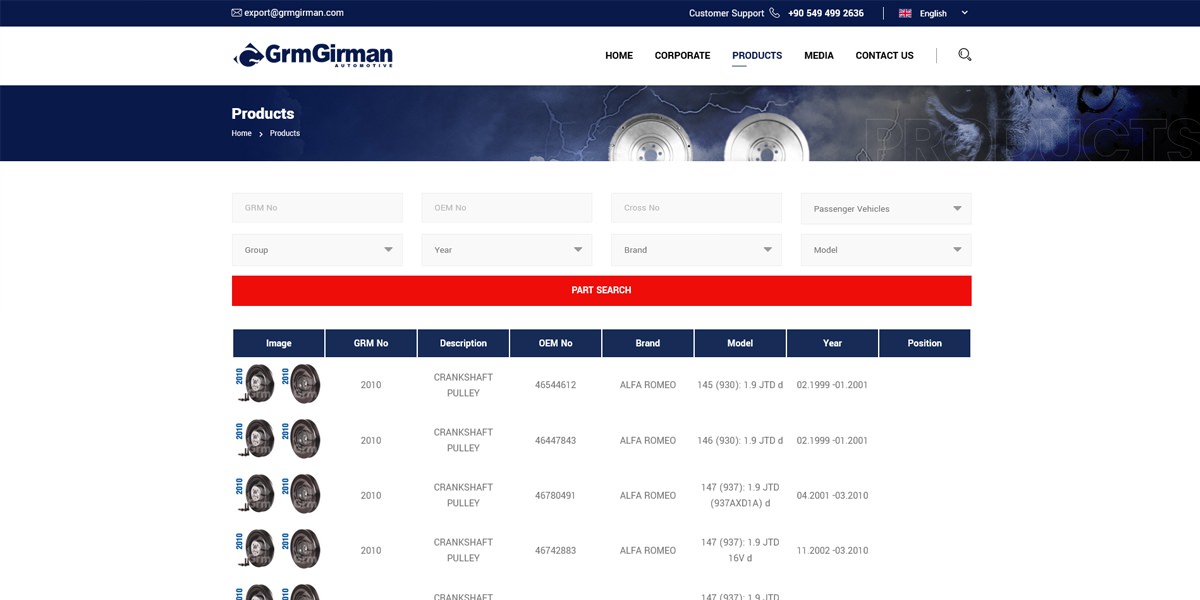1200x600 pixels.
Task: Click model text 147 (937): 1.9 JTD (937AXD1A) d
Action: (740, 495)
